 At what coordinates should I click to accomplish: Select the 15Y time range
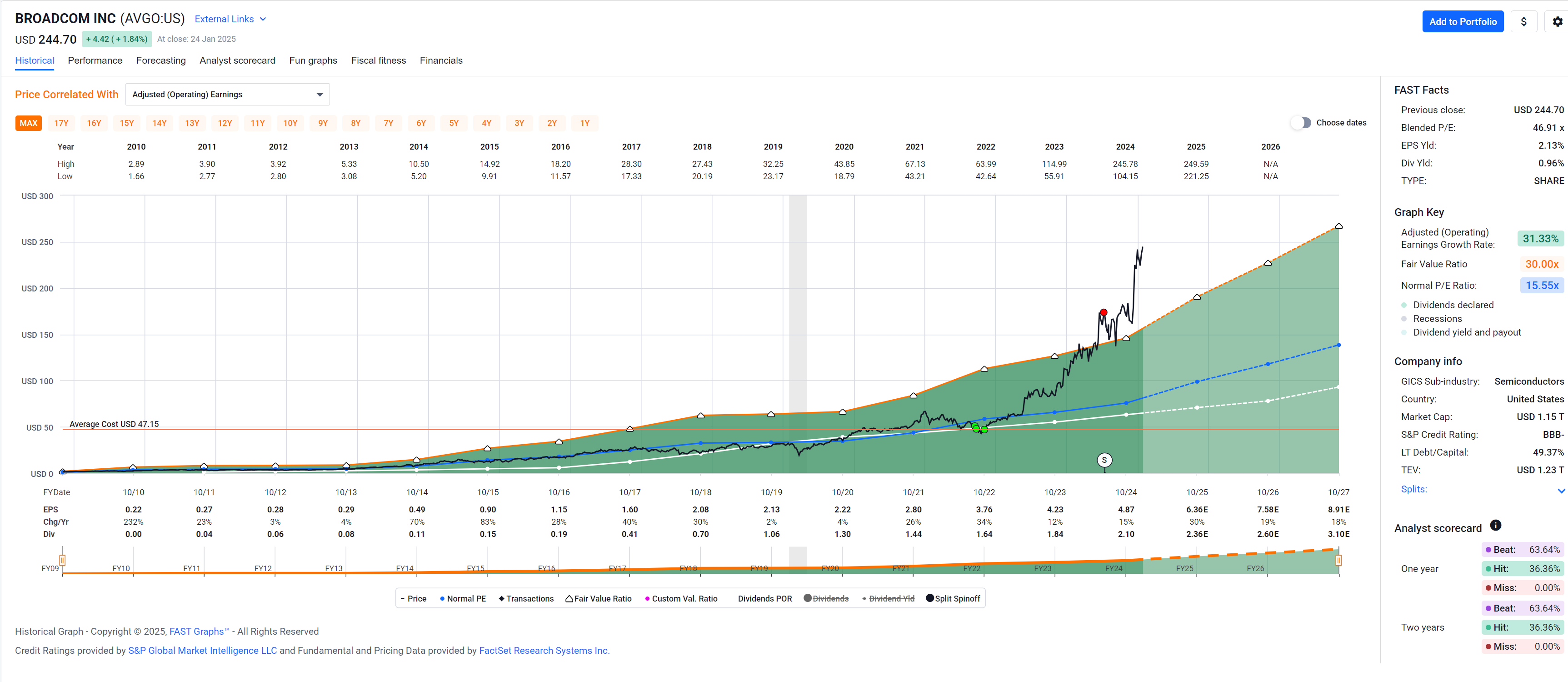click(127, 123)
